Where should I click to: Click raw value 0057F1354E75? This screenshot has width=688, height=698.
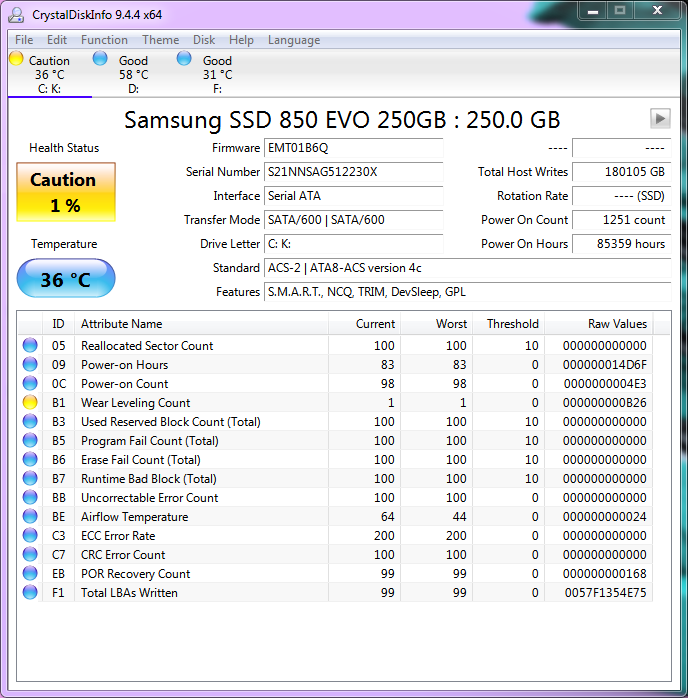click(605, 592)
